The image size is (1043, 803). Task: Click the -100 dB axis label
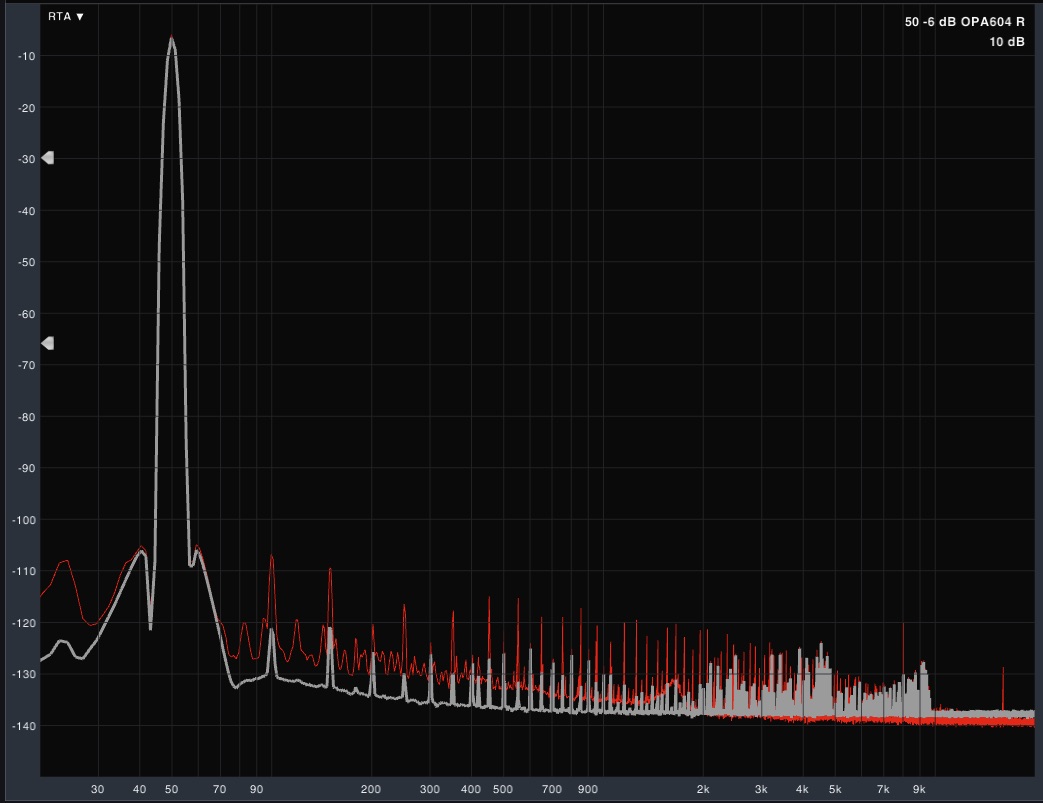24,520
